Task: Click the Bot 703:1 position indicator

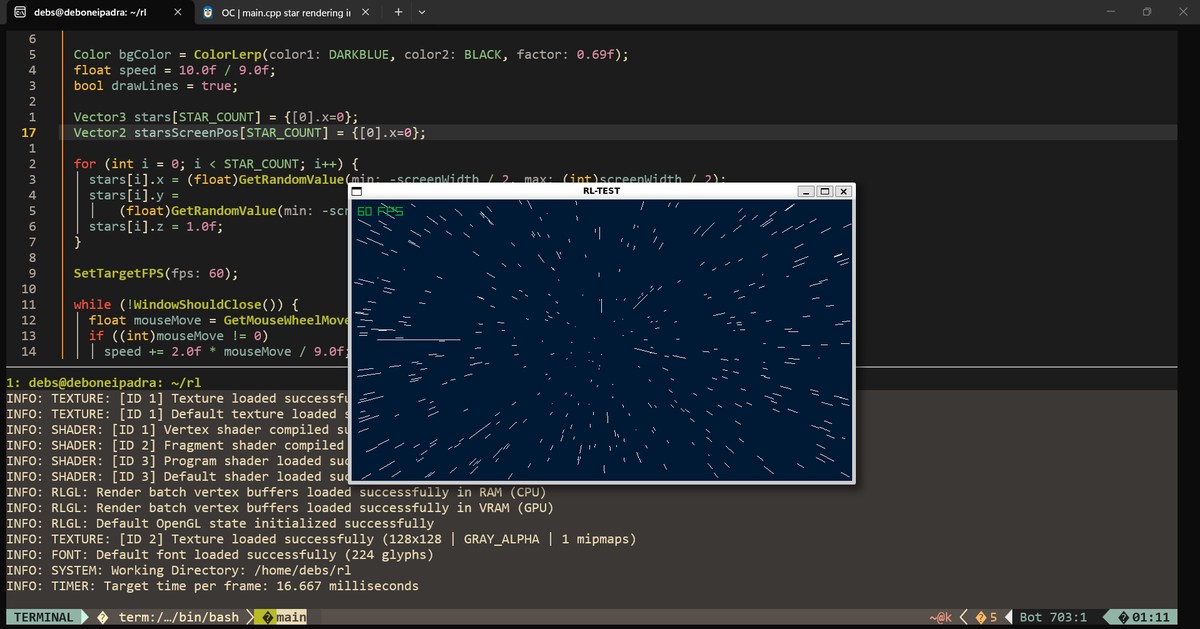Action: (1053, 617)
